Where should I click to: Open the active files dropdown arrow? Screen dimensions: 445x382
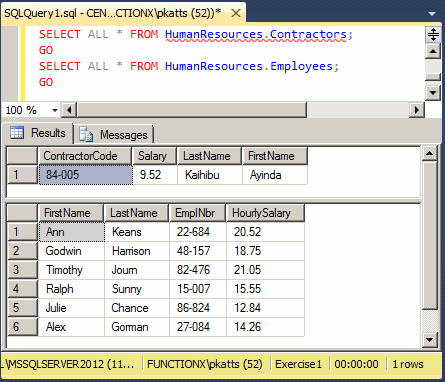432,14
